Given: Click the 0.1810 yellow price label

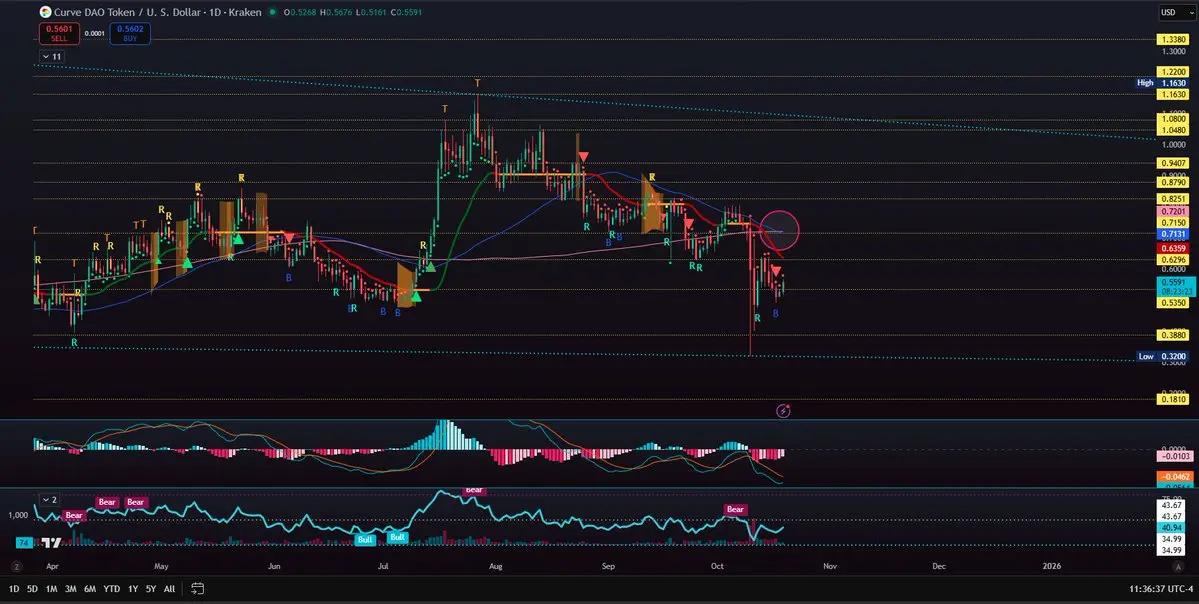Looking at the screenshot, I should (1173, 399).
